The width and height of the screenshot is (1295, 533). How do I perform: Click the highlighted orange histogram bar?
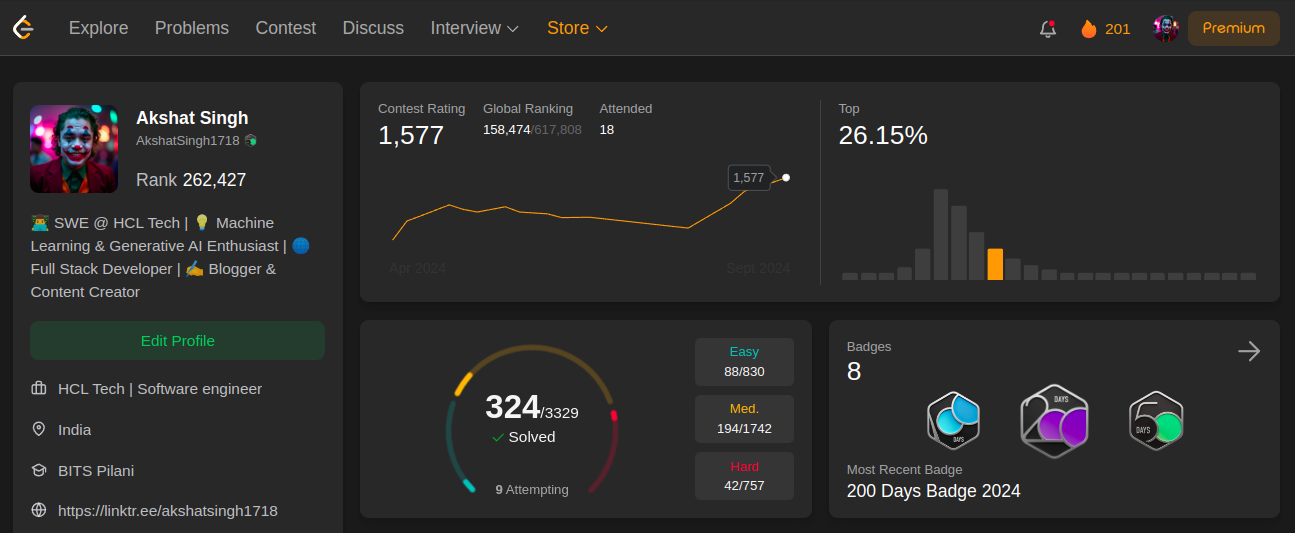point(995,264)
